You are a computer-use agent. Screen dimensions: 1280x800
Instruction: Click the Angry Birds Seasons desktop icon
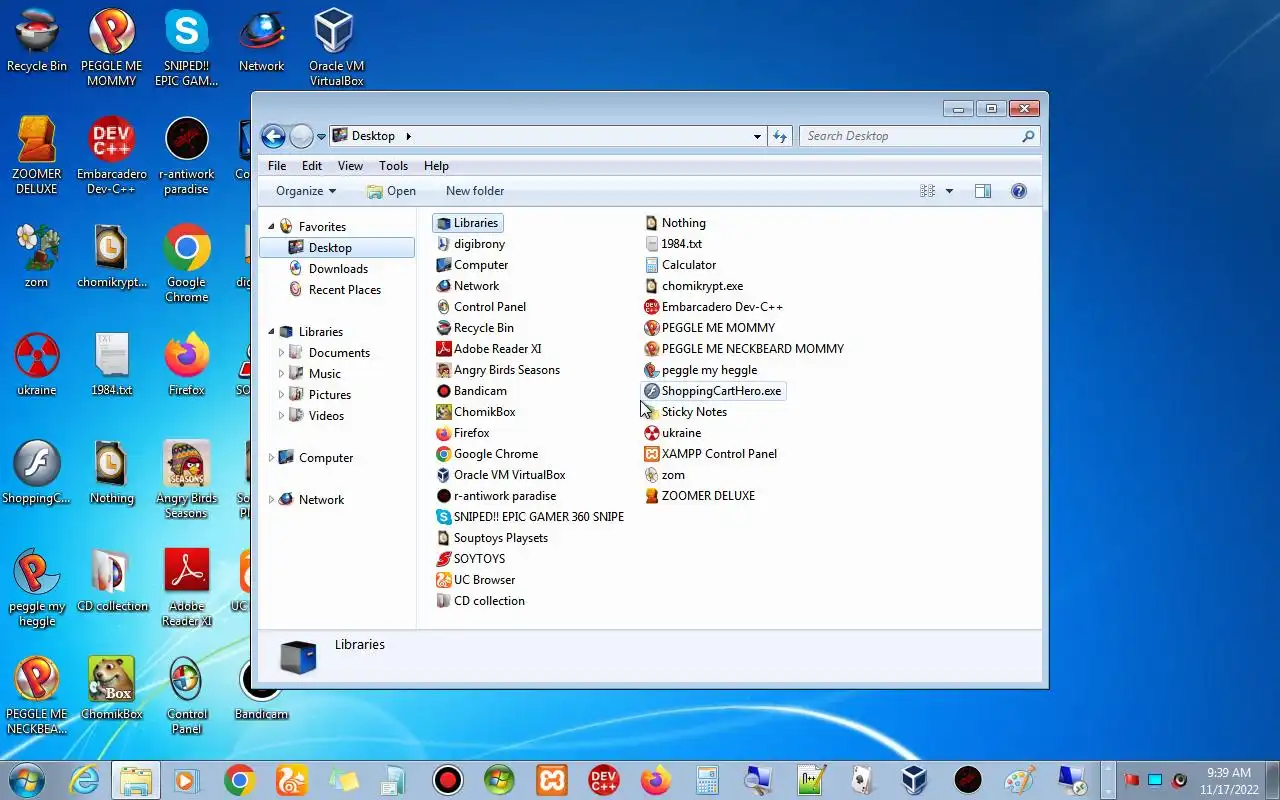[x=186, y=480]
